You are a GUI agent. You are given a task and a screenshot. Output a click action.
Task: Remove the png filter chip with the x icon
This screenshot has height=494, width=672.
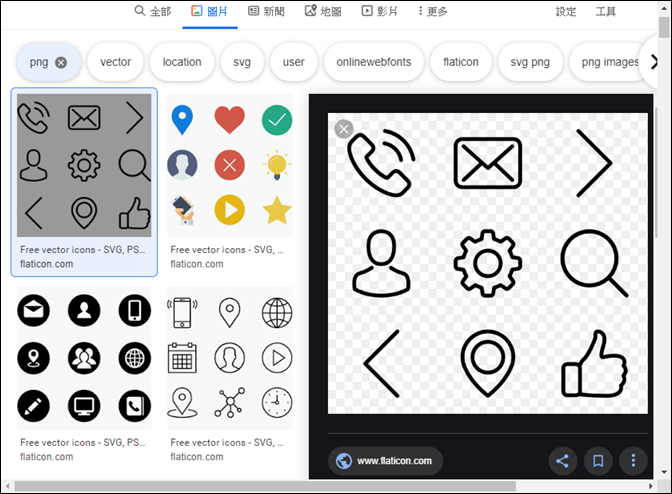[x=61, y=63]
